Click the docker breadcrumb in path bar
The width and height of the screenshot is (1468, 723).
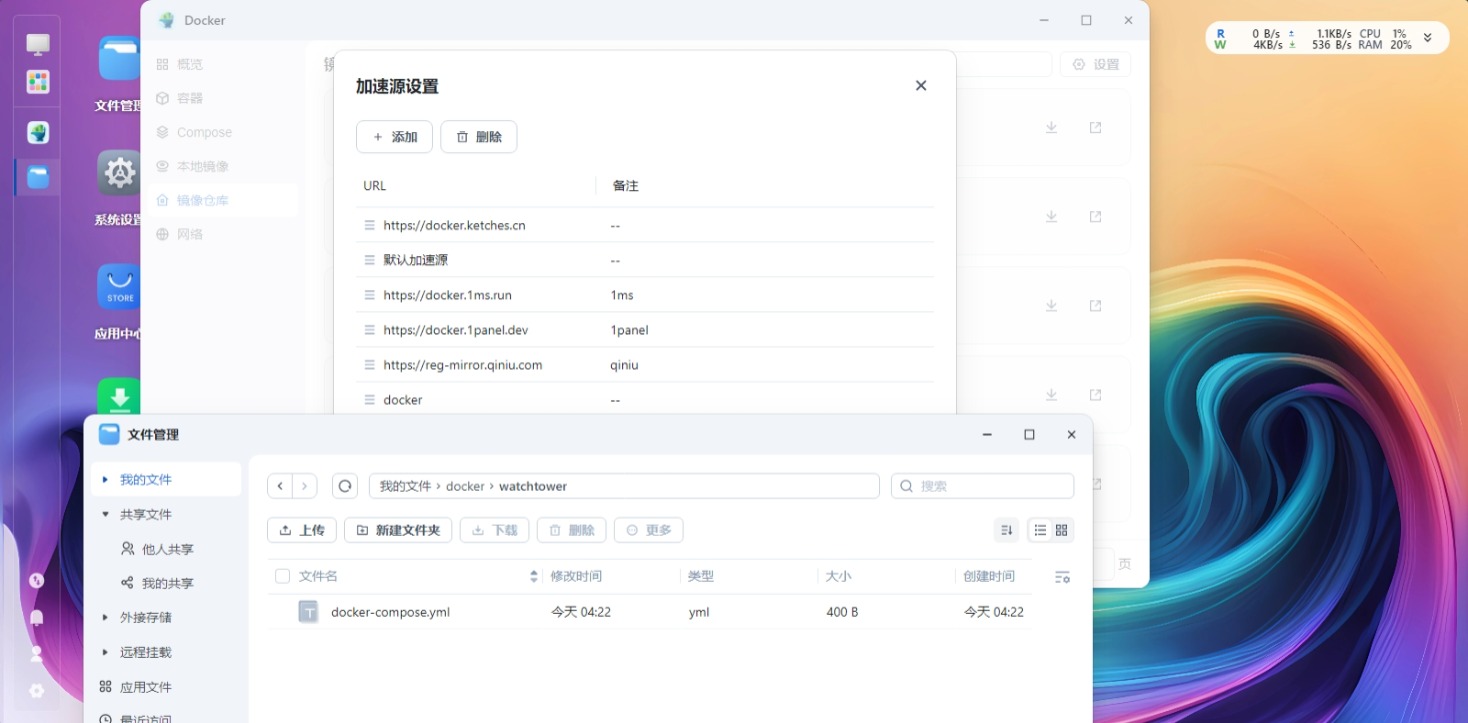point(465,486)
